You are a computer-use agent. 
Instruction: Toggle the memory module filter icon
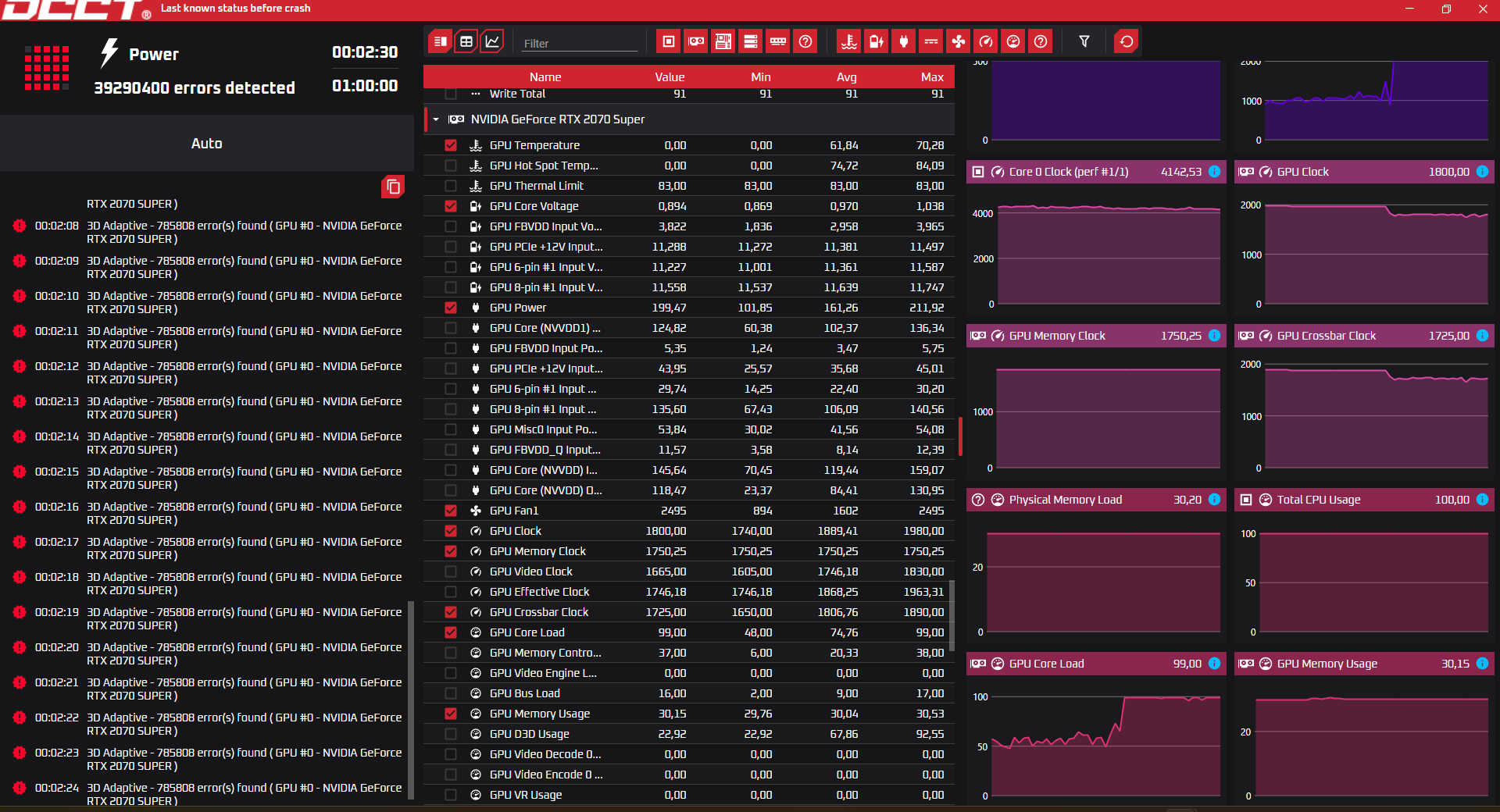click(x=778, y=41)
